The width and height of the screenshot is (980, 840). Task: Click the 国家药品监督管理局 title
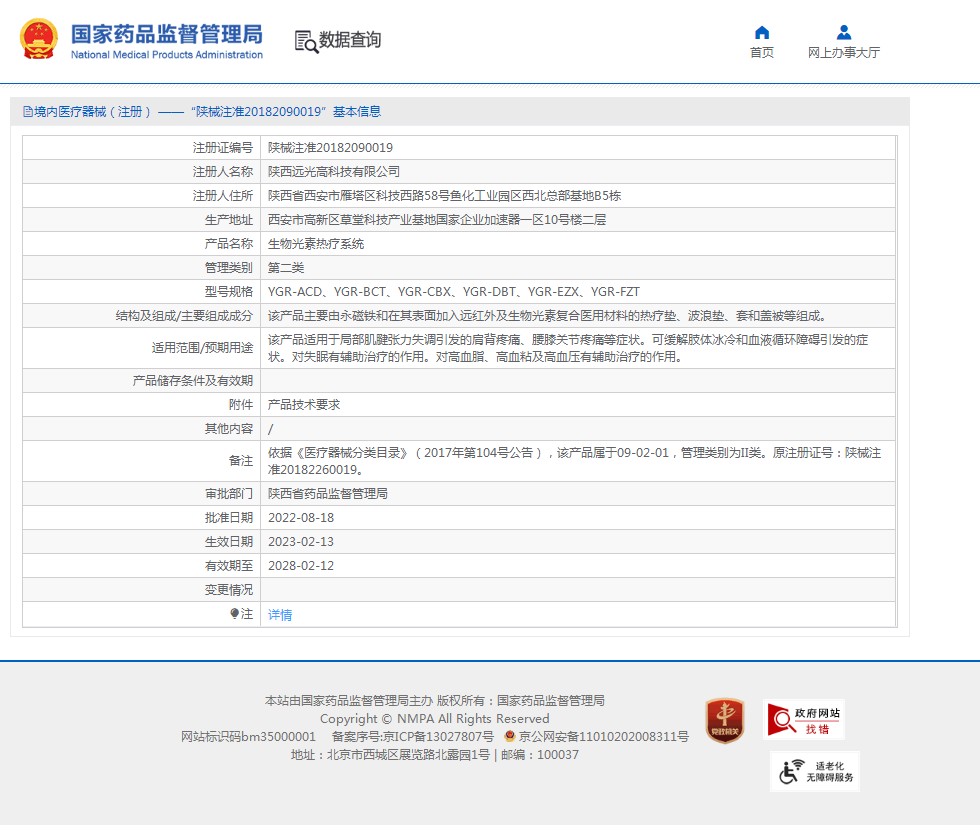coord(167,34)
